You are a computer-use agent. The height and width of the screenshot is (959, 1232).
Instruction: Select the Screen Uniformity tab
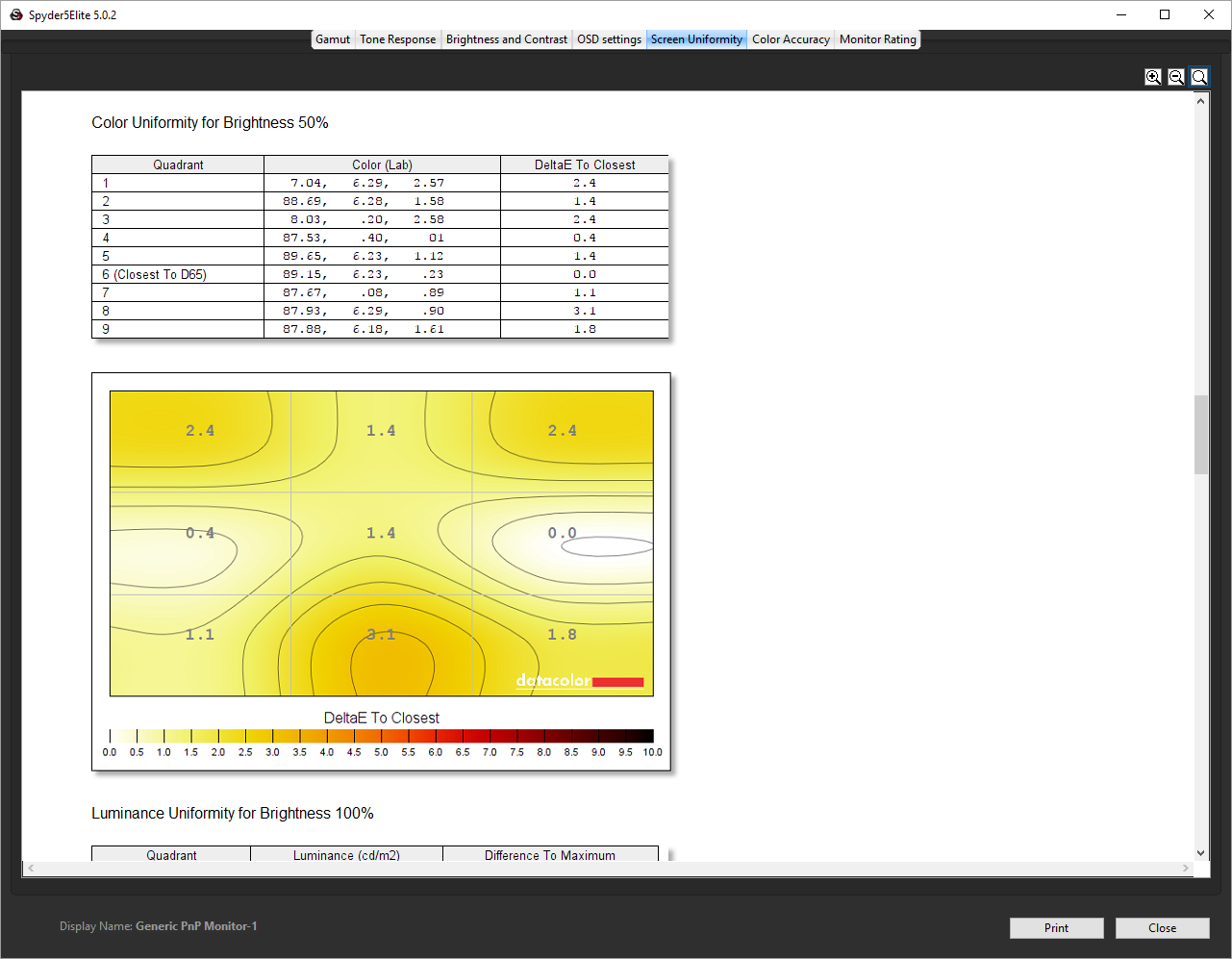click(x=696, y=39)
